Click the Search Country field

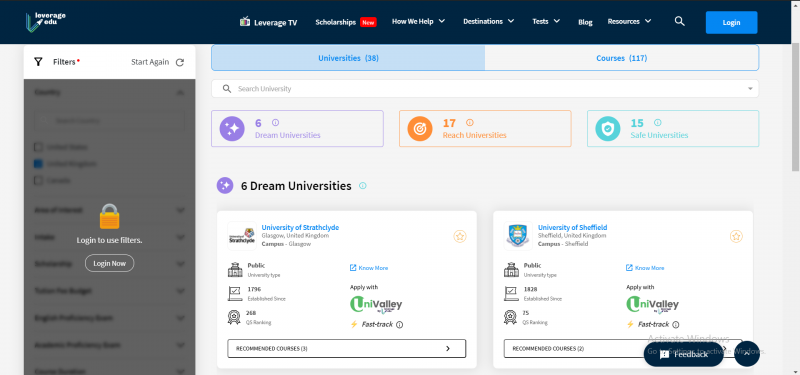[109, 121]
